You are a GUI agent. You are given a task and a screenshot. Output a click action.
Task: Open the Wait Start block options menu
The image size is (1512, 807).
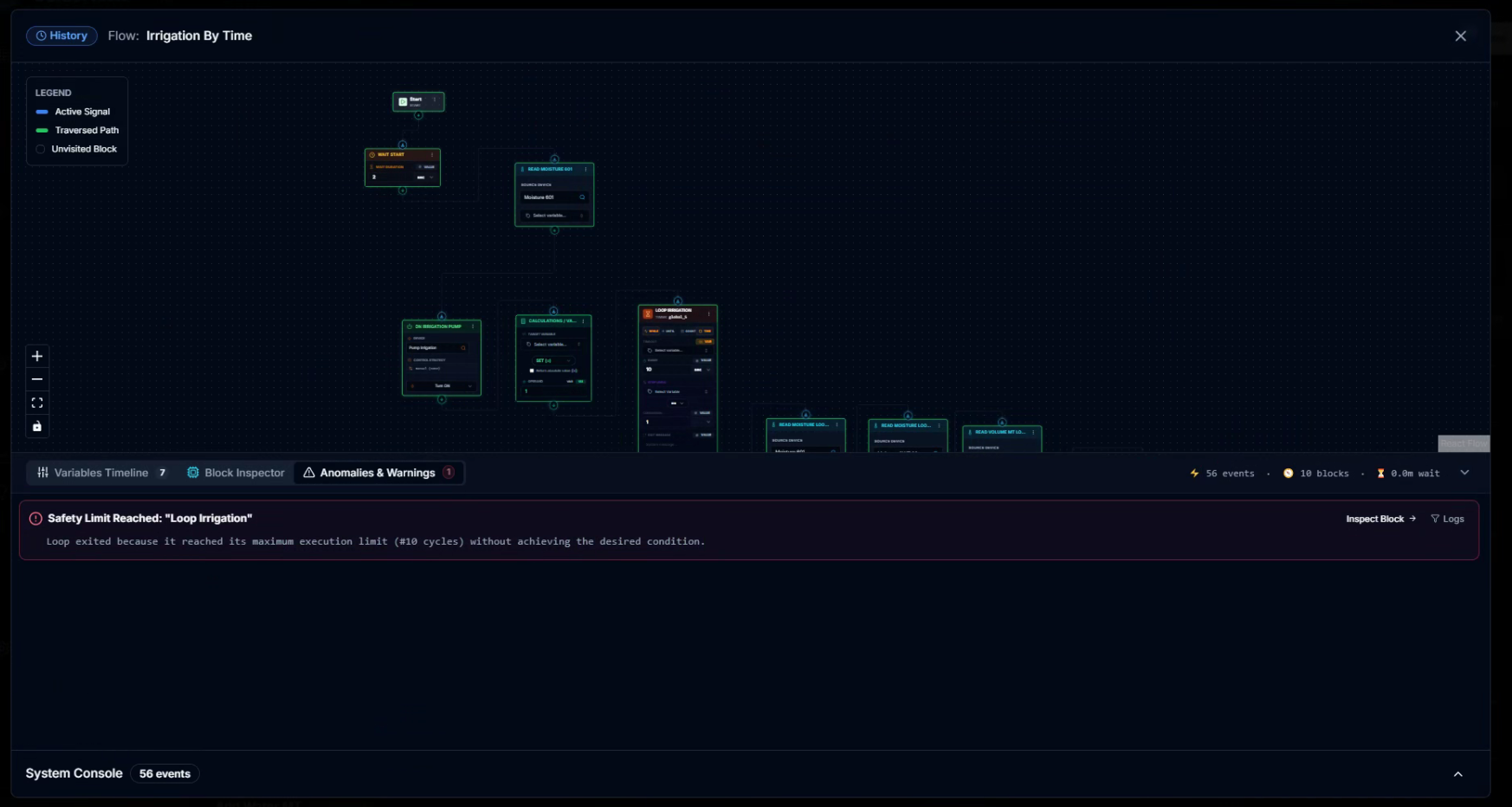pyautogui.click(x=432, y=155)
